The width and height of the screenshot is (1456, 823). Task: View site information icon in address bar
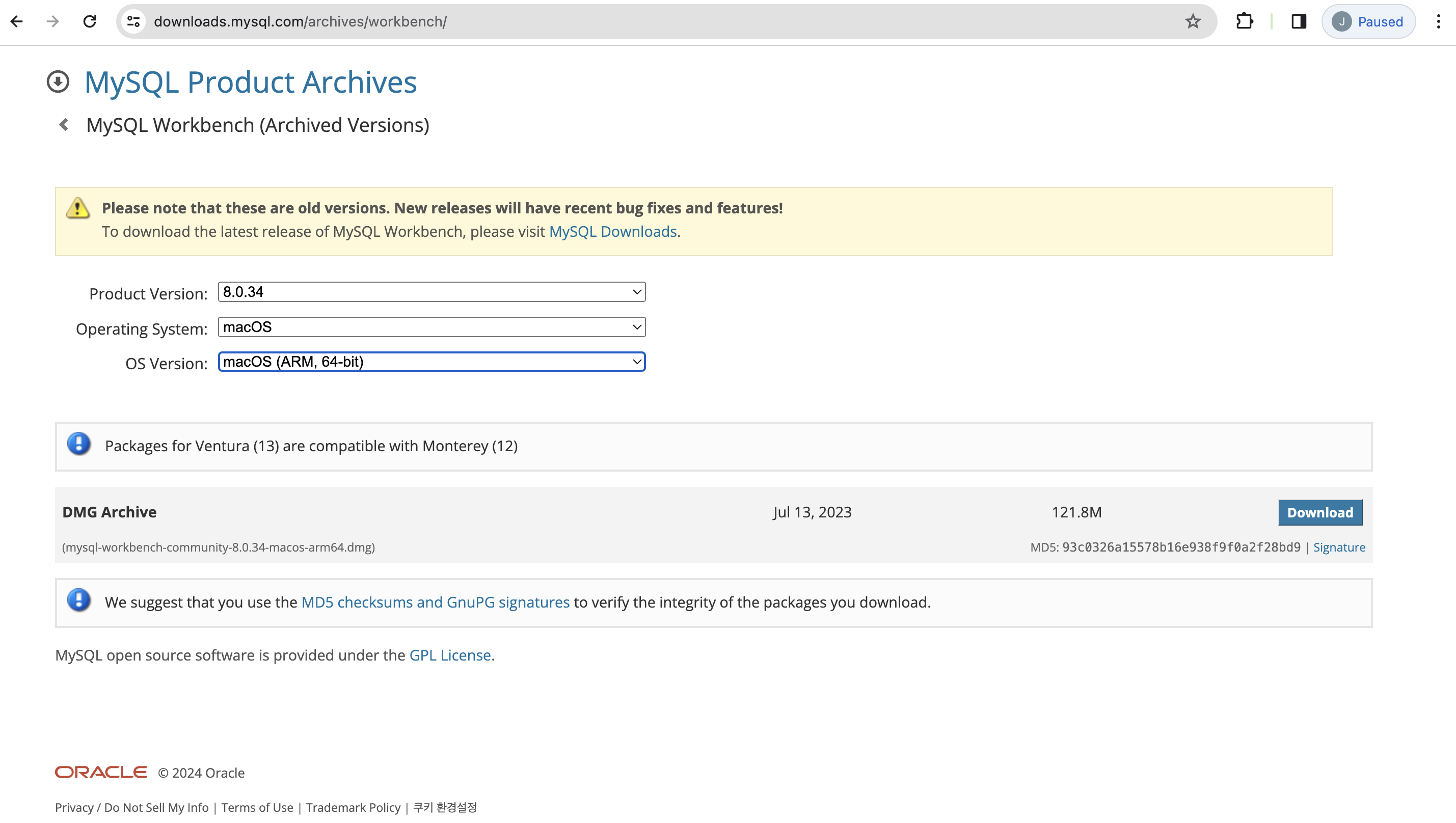pos(133,21)
